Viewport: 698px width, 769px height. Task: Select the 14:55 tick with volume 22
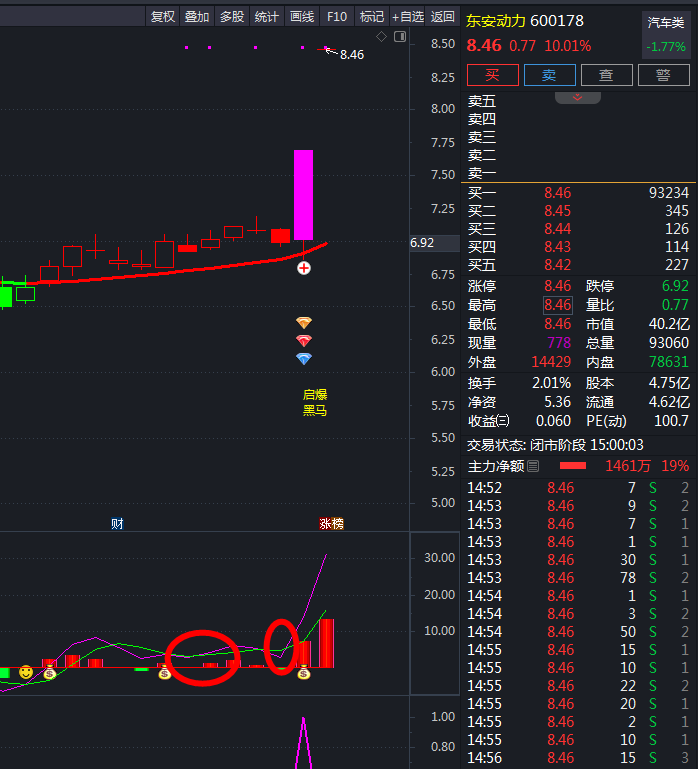coord(578,686)
